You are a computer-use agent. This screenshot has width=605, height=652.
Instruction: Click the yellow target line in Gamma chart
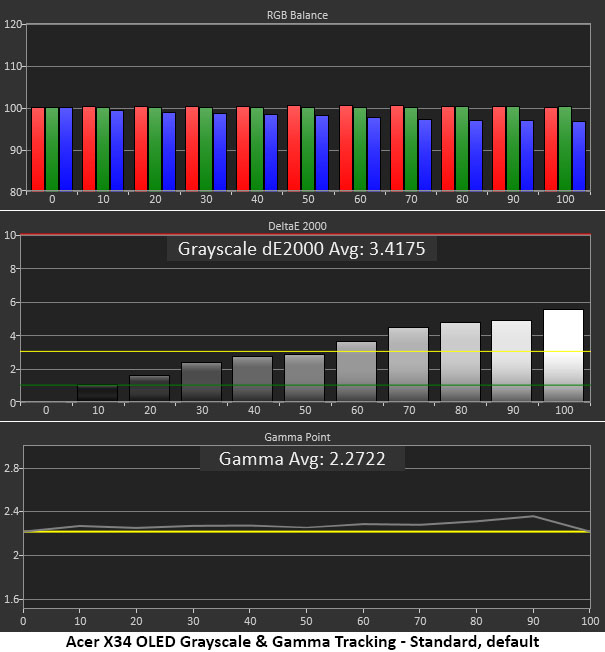tap(307, 532)
